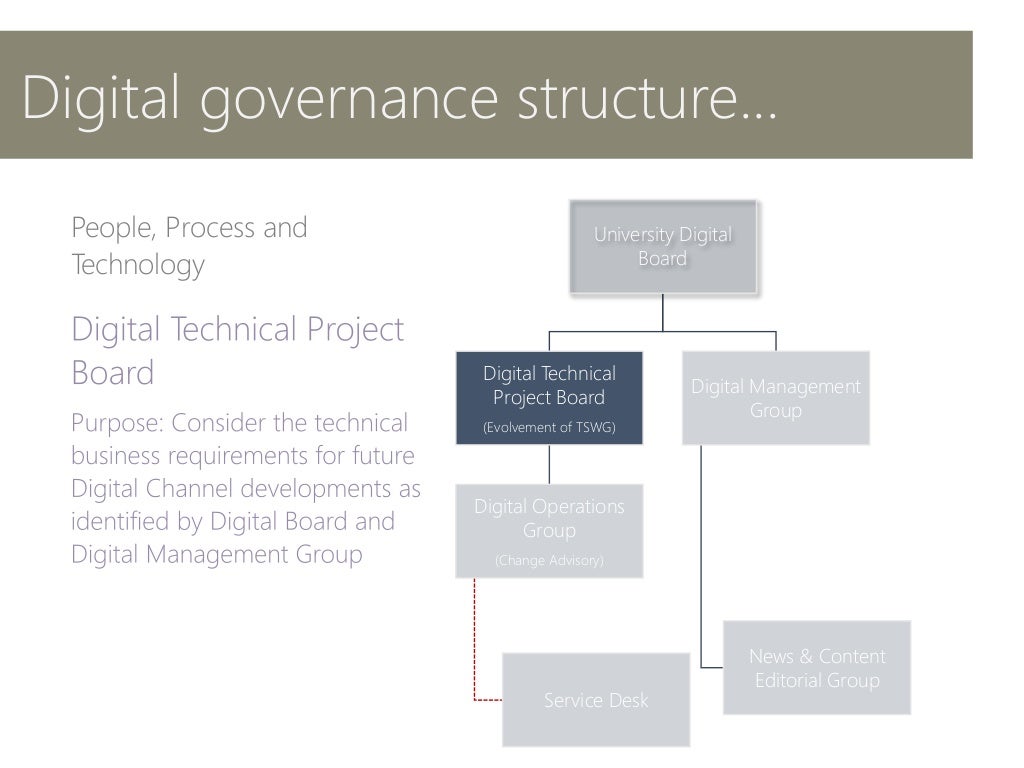
Task: Select News & Content Editorial Group box
Action: pyautogui.click(x=817, y=667)
